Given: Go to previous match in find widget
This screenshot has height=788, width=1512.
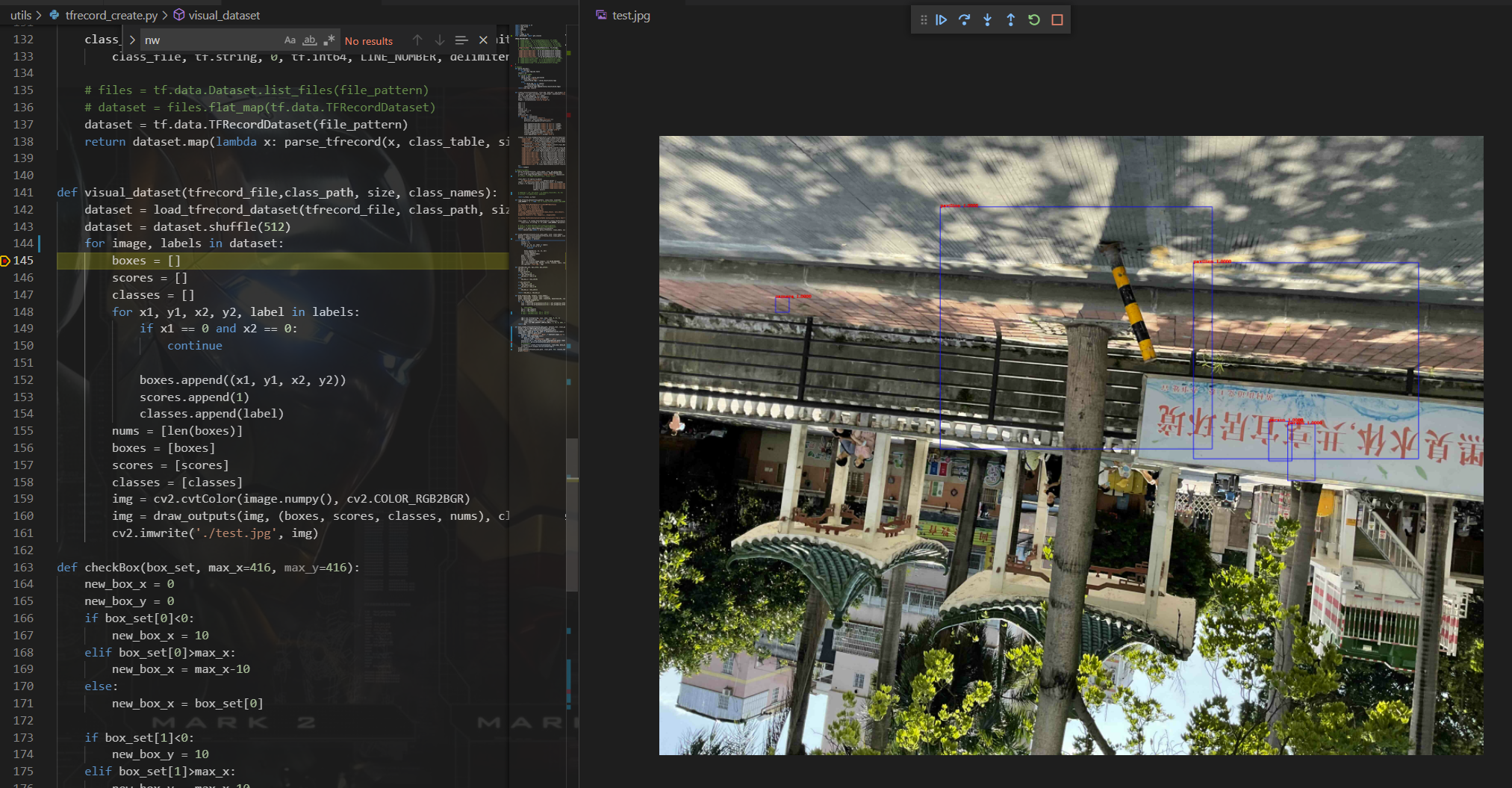Looking at the screenshot, I should (417, 40).
